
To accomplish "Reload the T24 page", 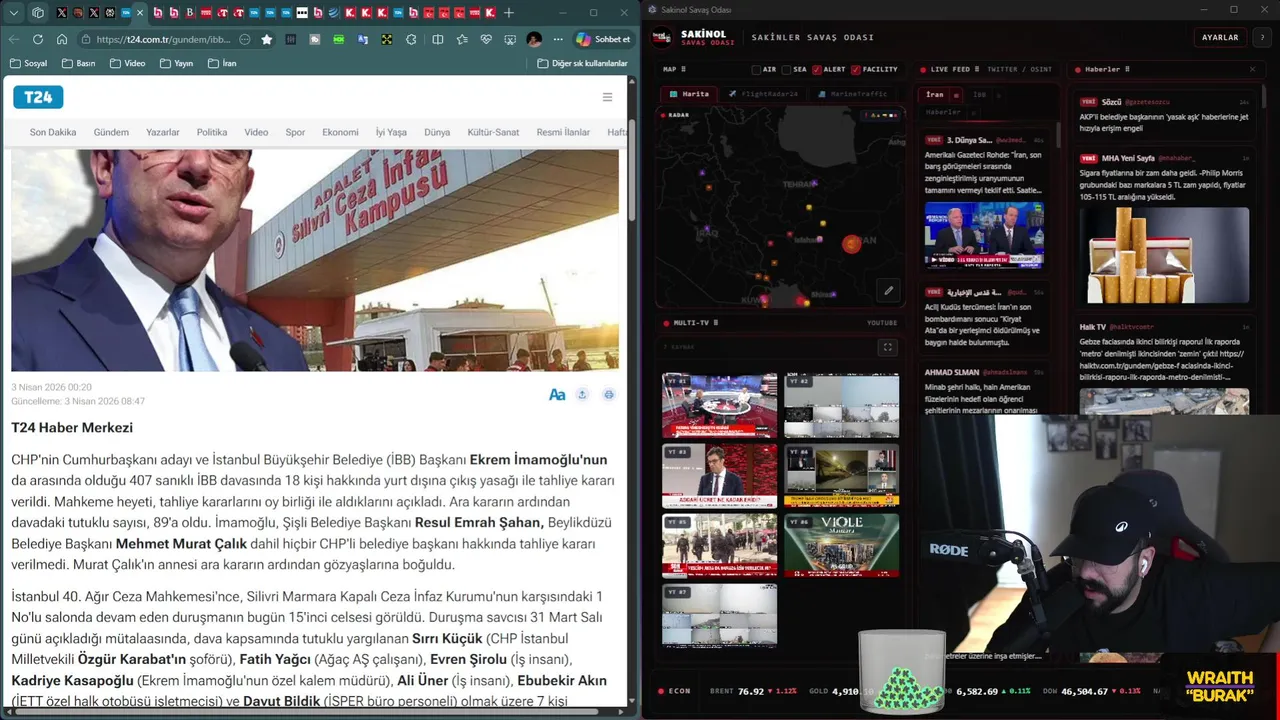I will click(38, 39).
